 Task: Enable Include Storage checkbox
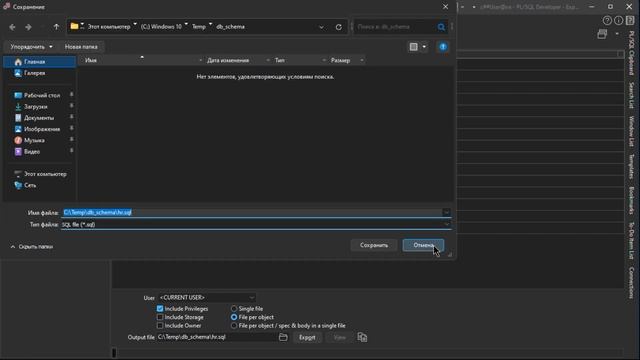[160, 317]
